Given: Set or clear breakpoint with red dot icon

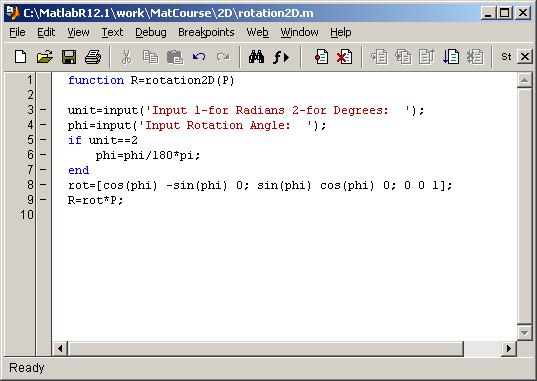Looking at the screenshot, I should coord(321,57).
